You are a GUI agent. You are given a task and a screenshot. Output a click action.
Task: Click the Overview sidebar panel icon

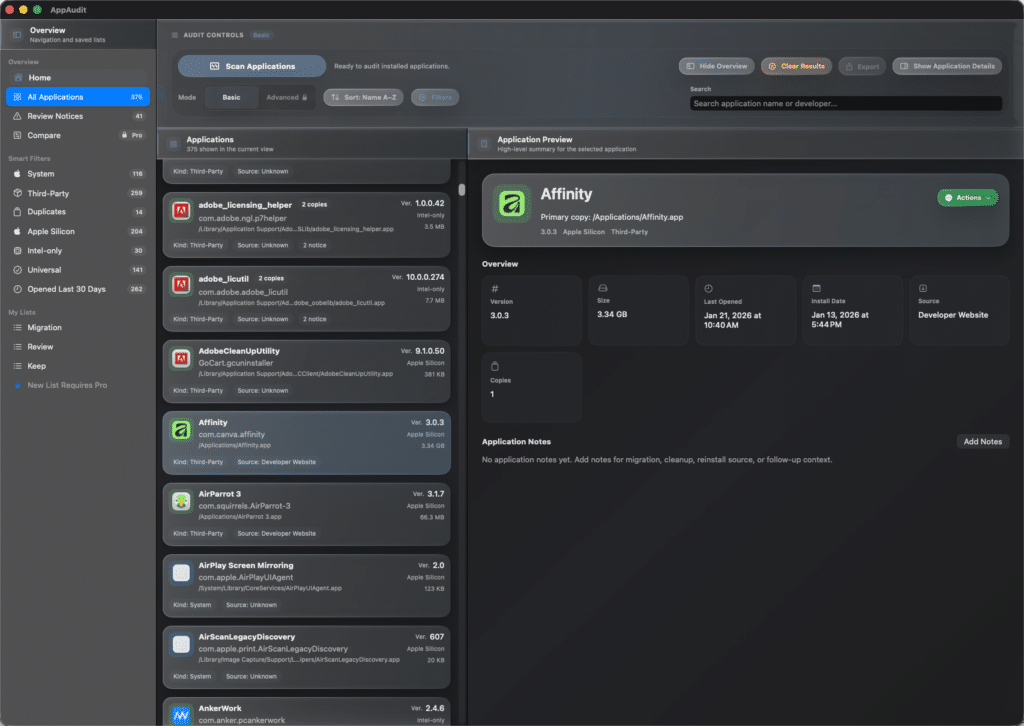pyautogui.click(x=17, y=35)
